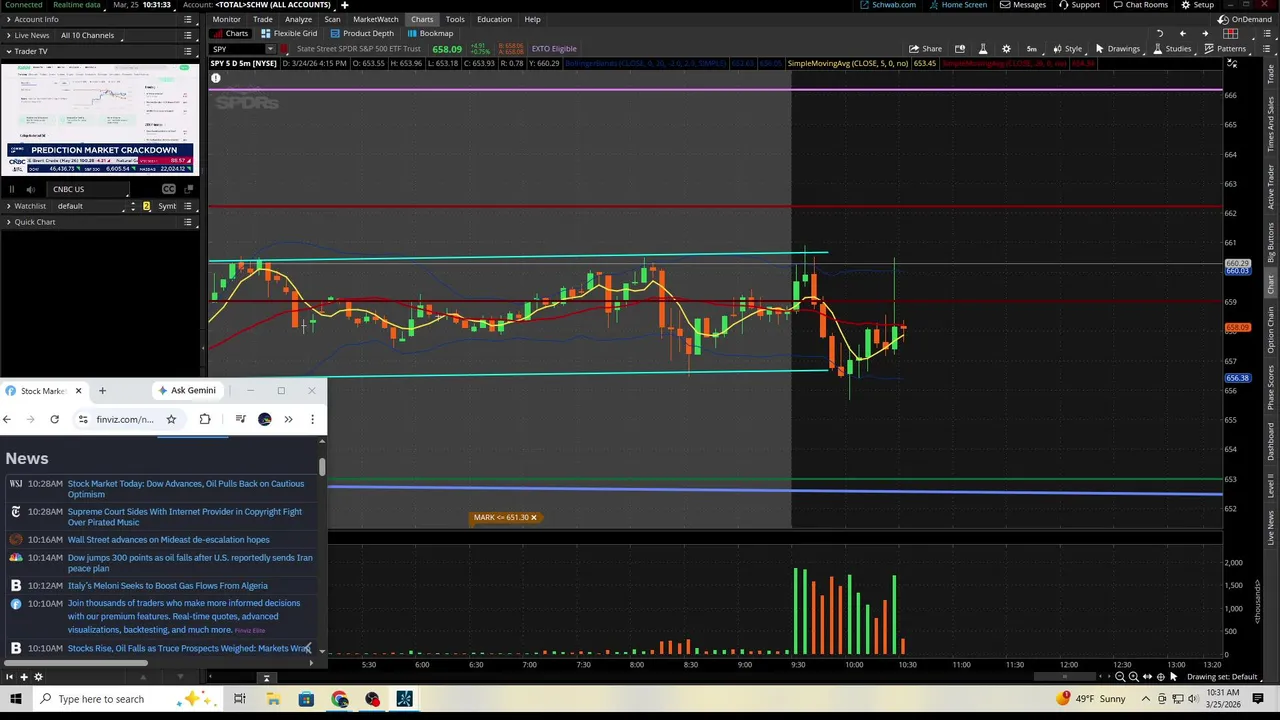This screenshot has height=720, width=1280.
Task: Select the Bookmap subtab
Action: tap(430, 33)
